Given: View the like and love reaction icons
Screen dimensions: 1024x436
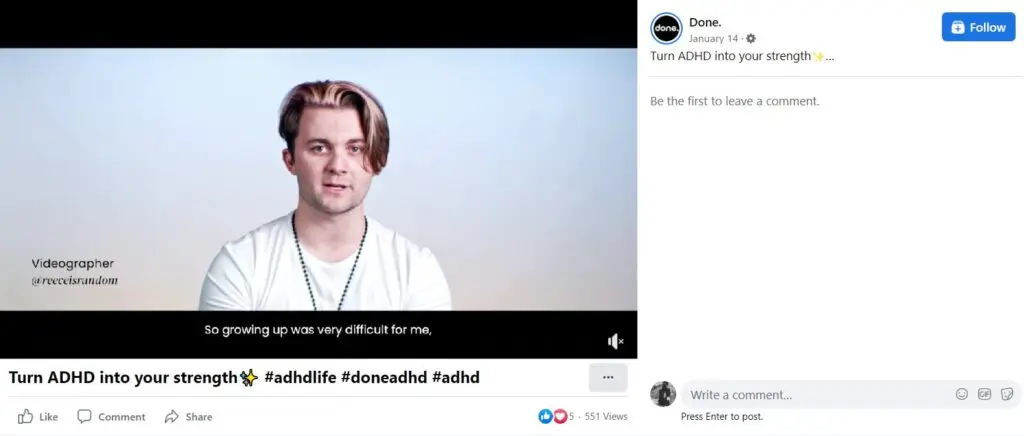Looking at the screenshot, I should [x=552, y=416].
